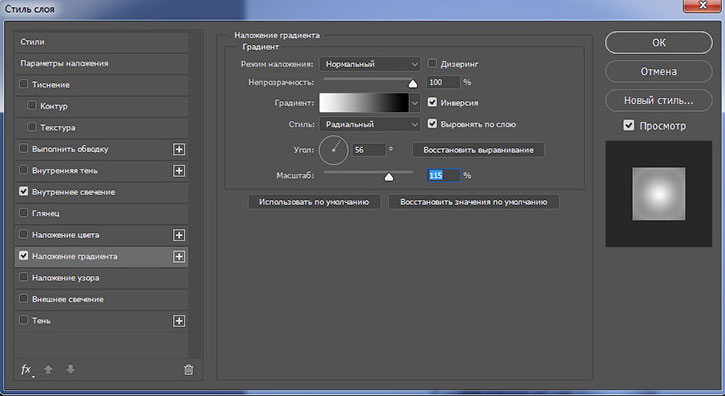Close the Стиль слоя dialog
Screen dimensions: 725x396
[703, 6]
